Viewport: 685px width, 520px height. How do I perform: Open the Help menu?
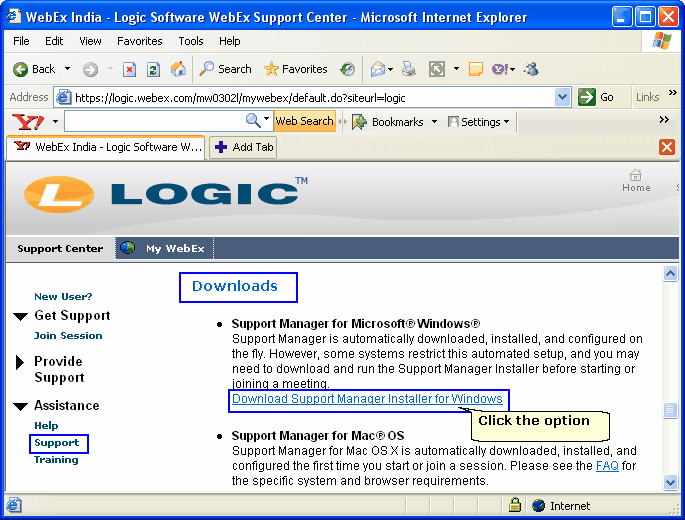tap(229, 41)
